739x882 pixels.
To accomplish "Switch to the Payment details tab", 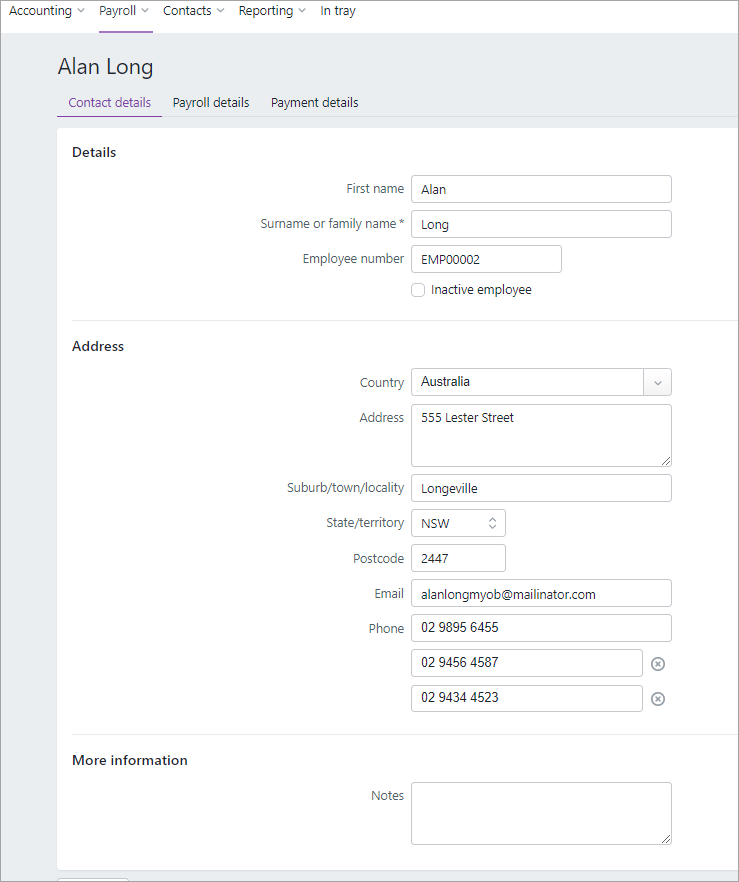I will pyautogui.click(x=314, y=102).
